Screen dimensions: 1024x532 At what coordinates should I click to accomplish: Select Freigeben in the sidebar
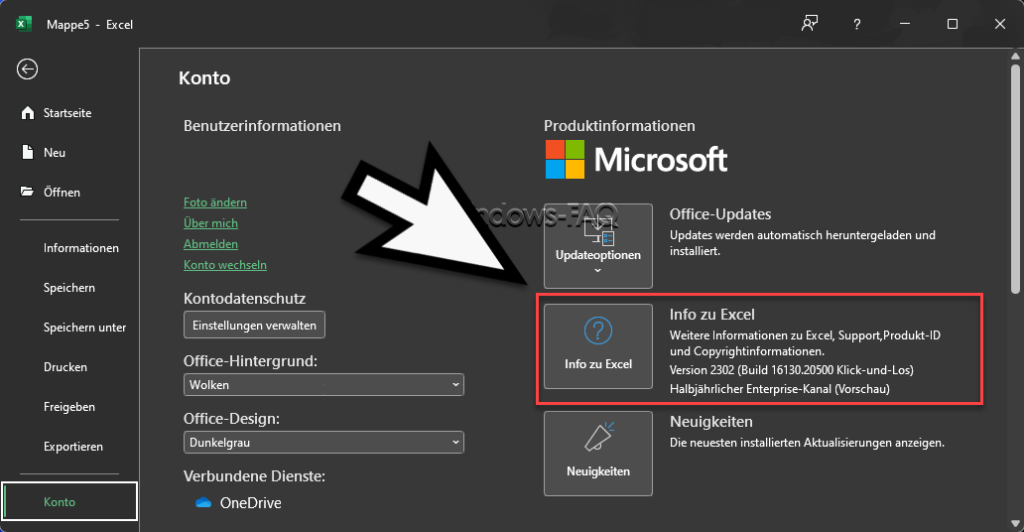coord(69,407)
